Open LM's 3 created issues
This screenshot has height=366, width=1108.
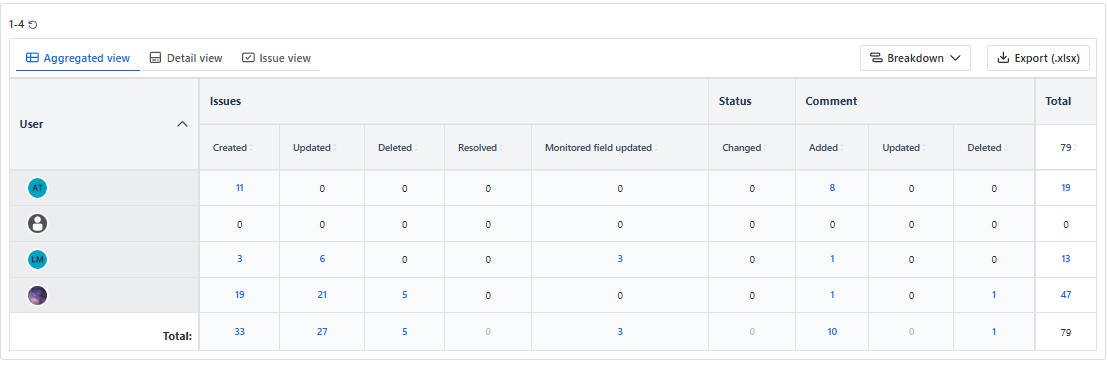240,259
